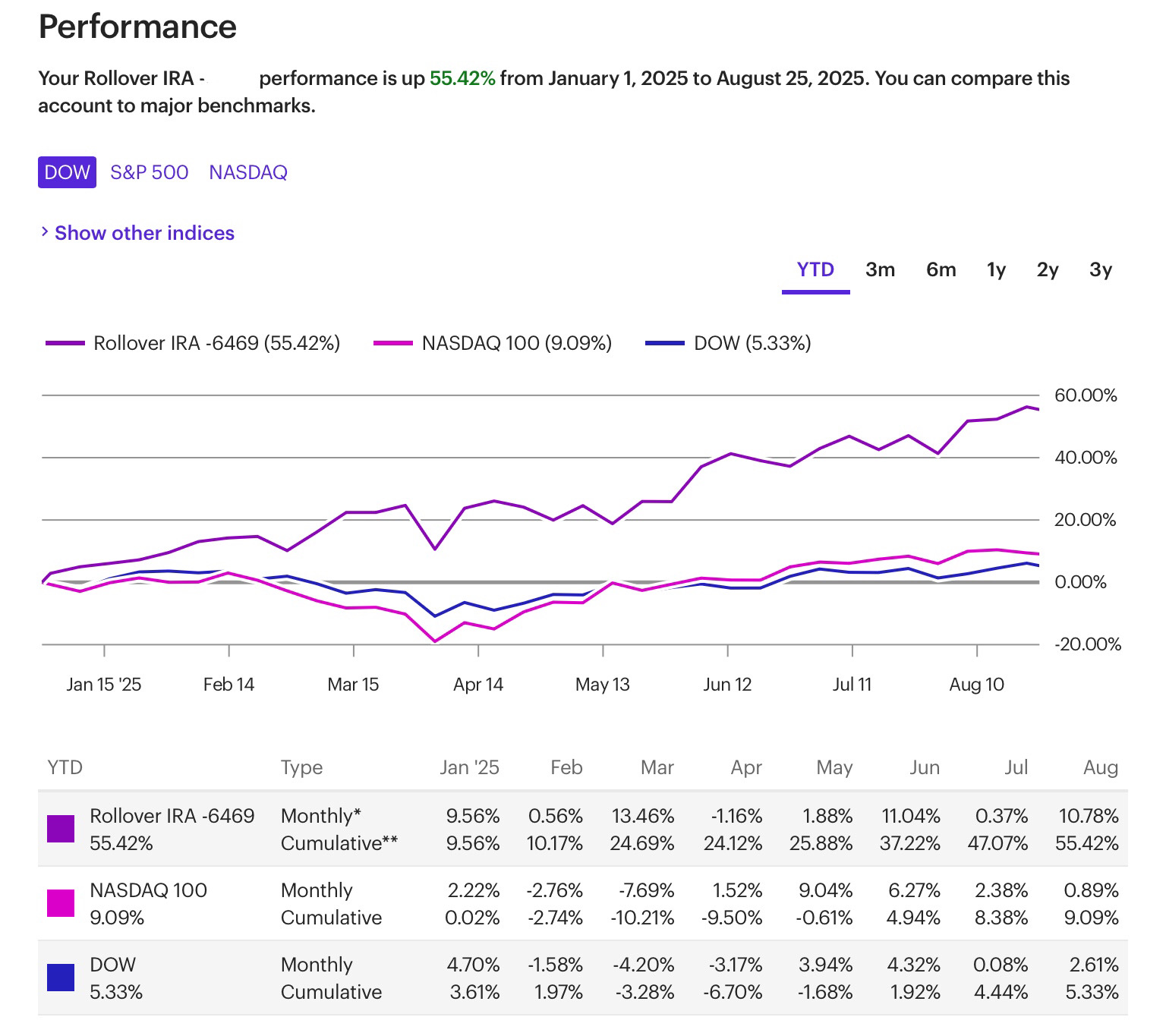Click the NASDAQ 100 legend line marker
Screen dimensions: 1166x1036
click(393, 344)
